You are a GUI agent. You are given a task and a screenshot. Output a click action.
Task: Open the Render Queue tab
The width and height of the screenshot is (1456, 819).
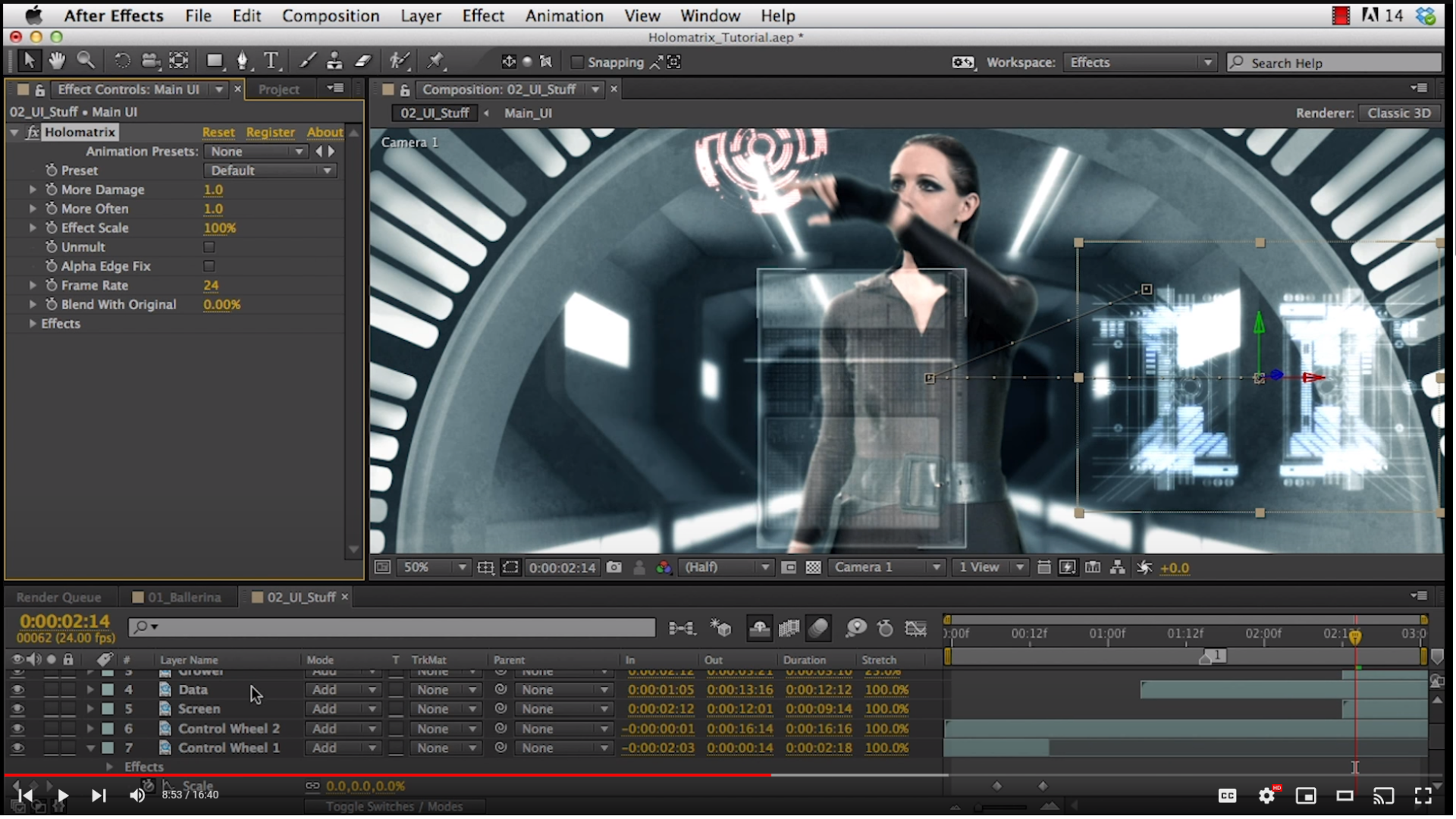tap(58, 598)
